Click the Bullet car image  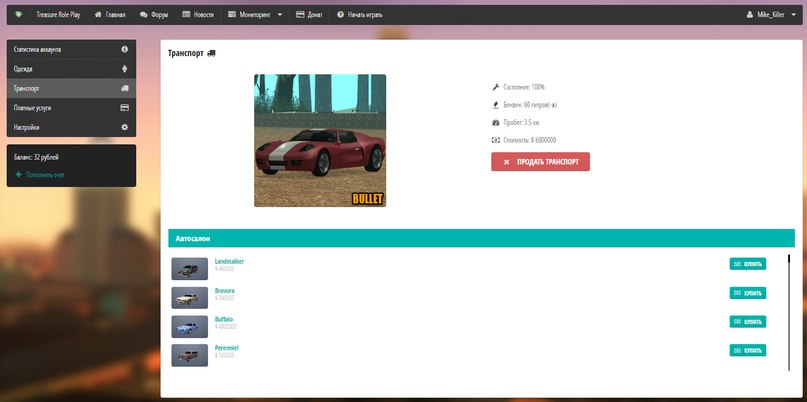[320, 141]
